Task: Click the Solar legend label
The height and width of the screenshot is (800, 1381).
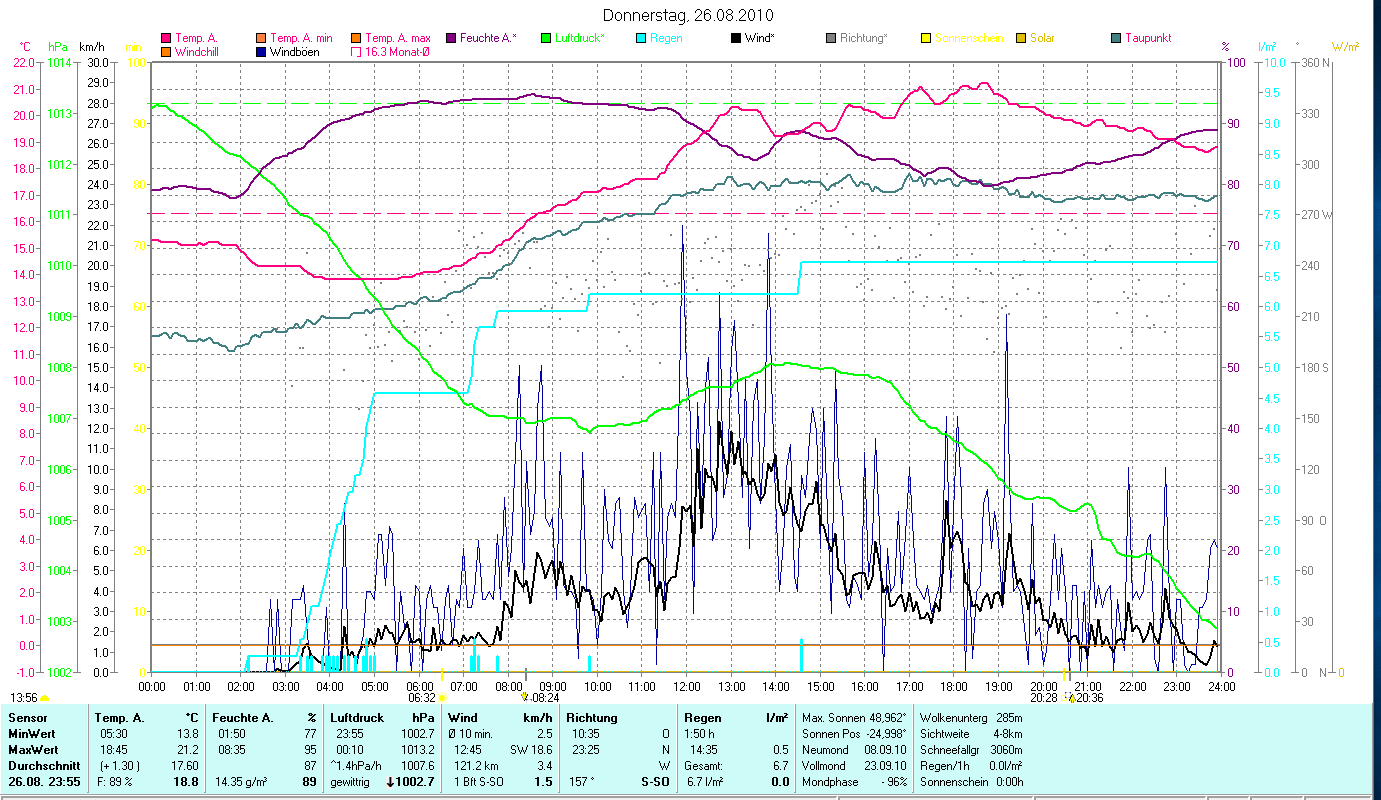Action: (x=1042, y=39)
